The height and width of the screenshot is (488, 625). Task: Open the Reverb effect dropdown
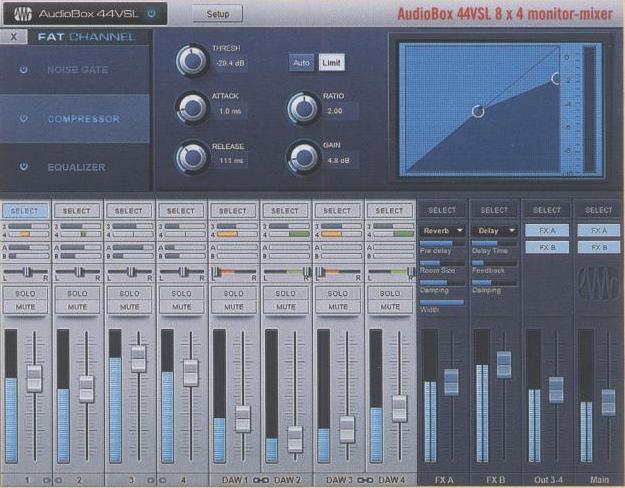[x=442, y=230]
